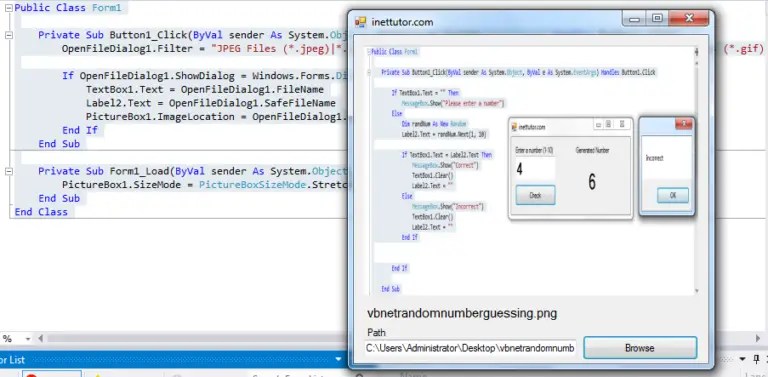Click the right arrow of editor horizontal scrollbar
Screen dimensions: 768x377
pyautogui.click(x=758, y=339)
